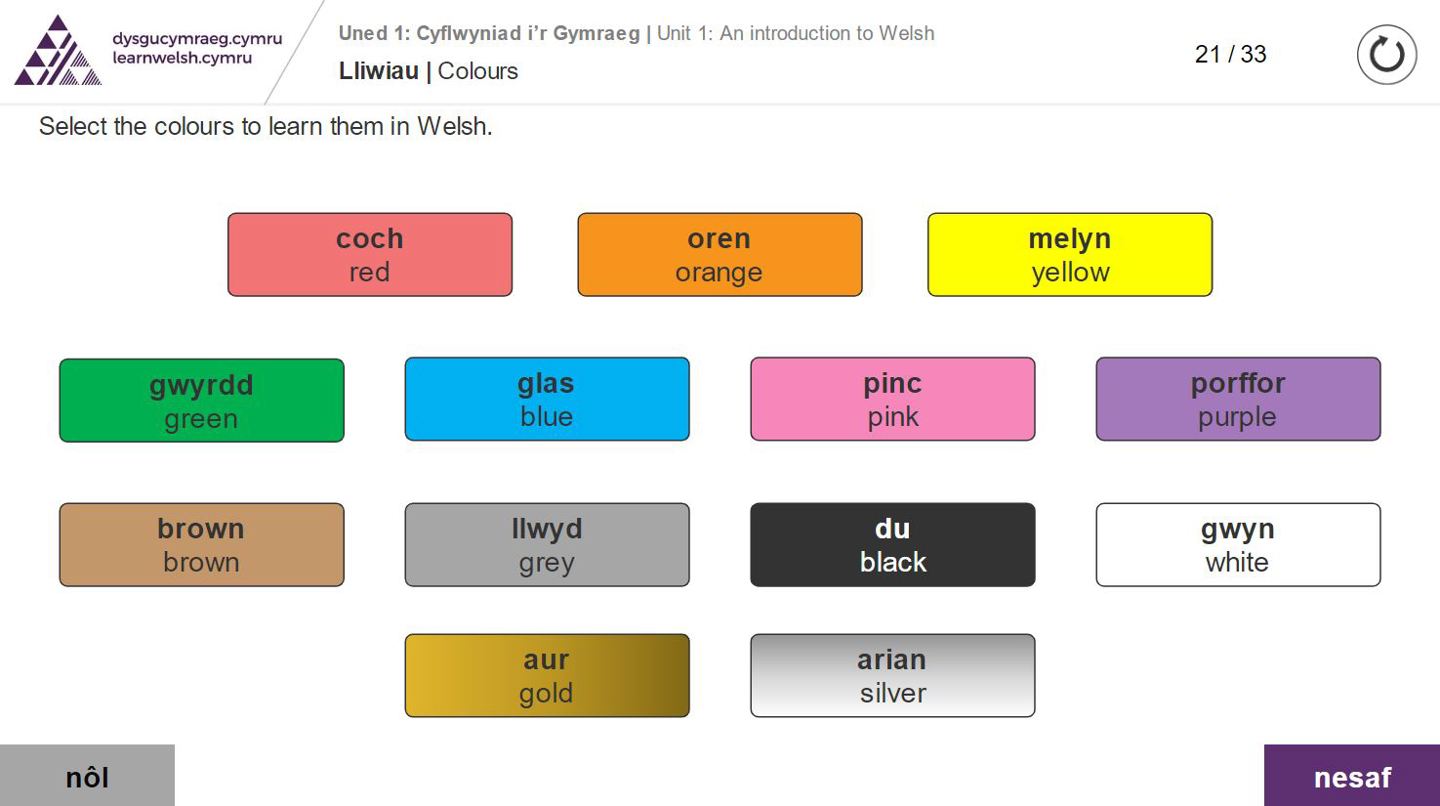Select the grey 'llwyd' tile
The height and width of the screenshot is (806, 1440).
point(546,545)
